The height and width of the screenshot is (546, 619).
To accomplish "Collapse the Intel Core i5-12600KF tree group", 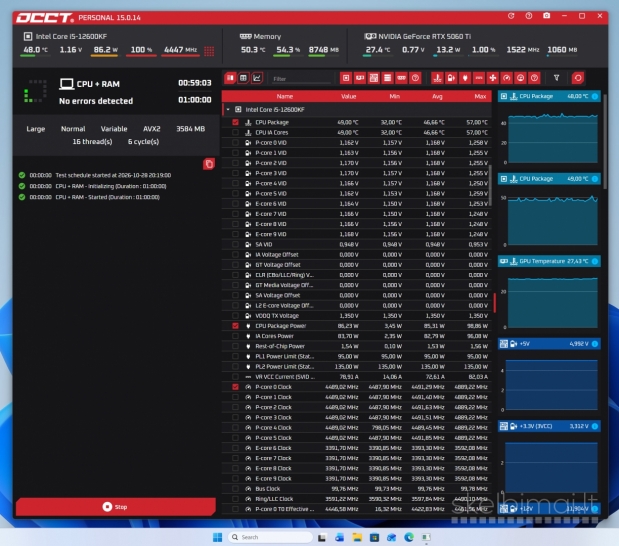I will point(228,109).
